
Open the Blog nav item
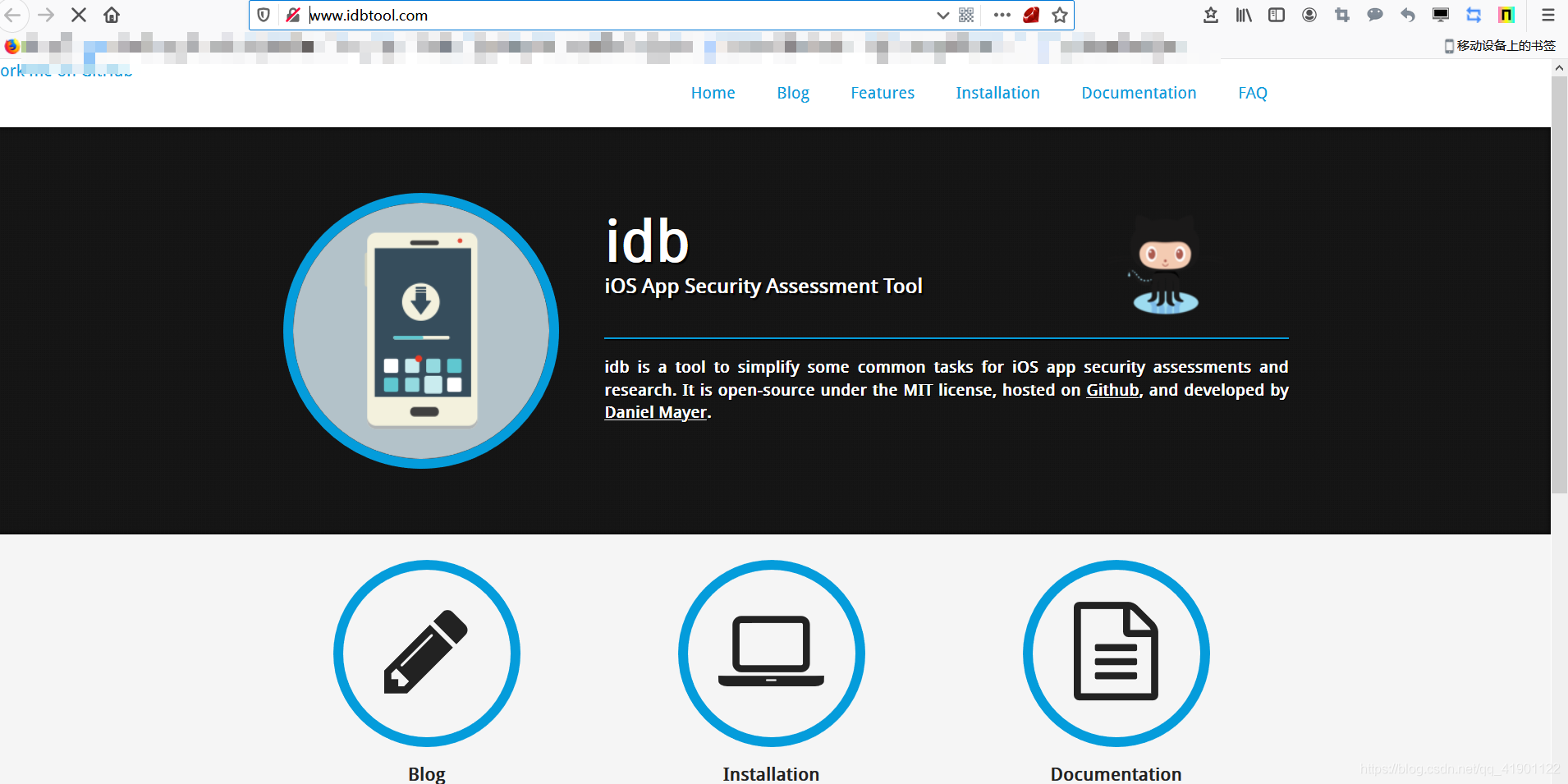tap(793, 93)
